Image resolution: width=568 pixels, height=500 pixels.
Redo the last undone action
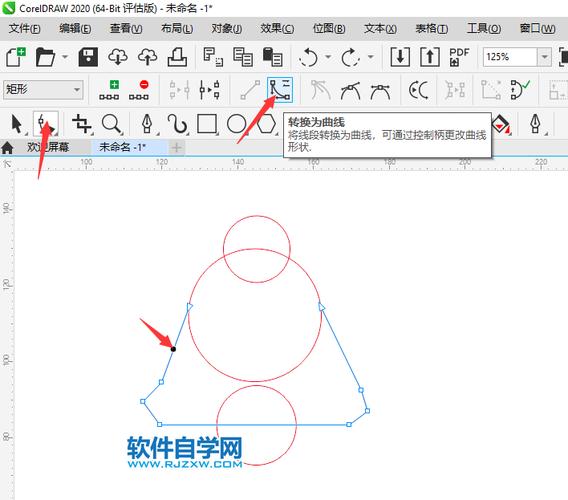click(x=350, y=57)
